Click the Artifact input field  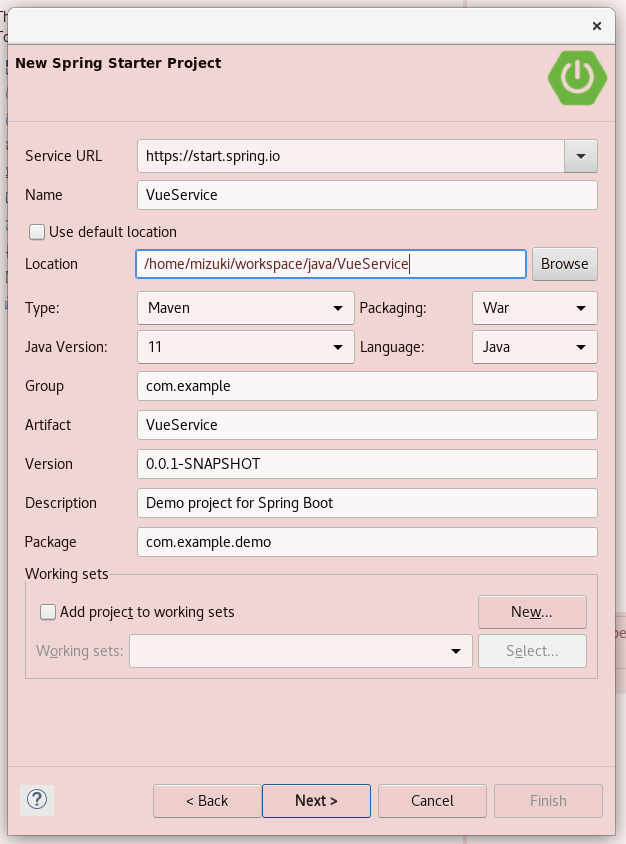tap(368, 425)
